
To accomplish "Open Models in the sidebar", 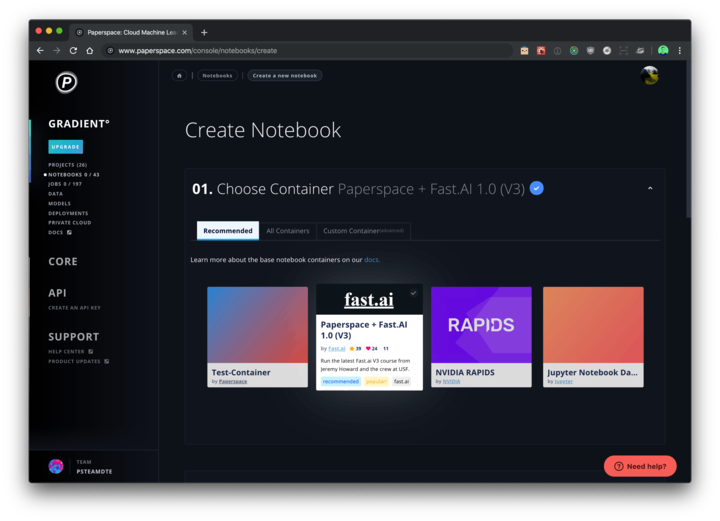I will tap(60, 203).
